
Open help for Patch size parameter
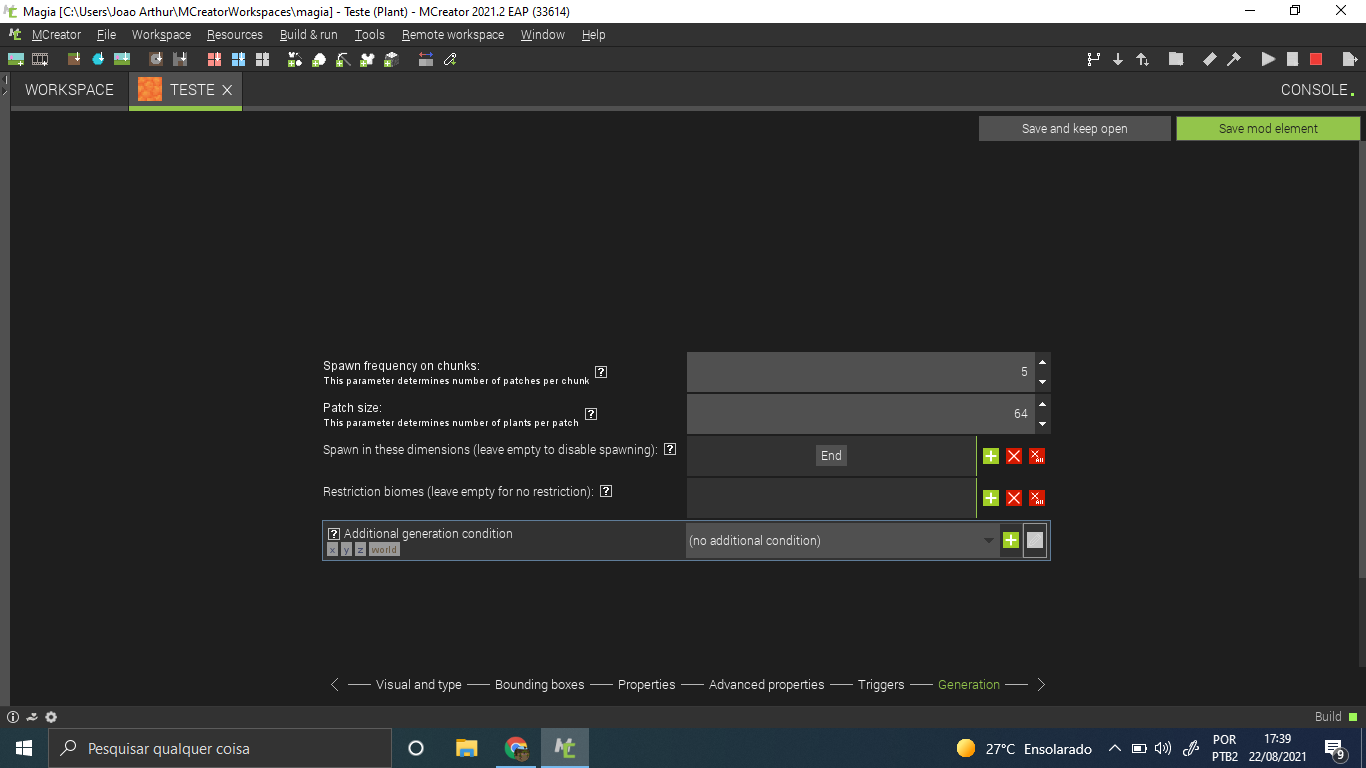(591, 413)
